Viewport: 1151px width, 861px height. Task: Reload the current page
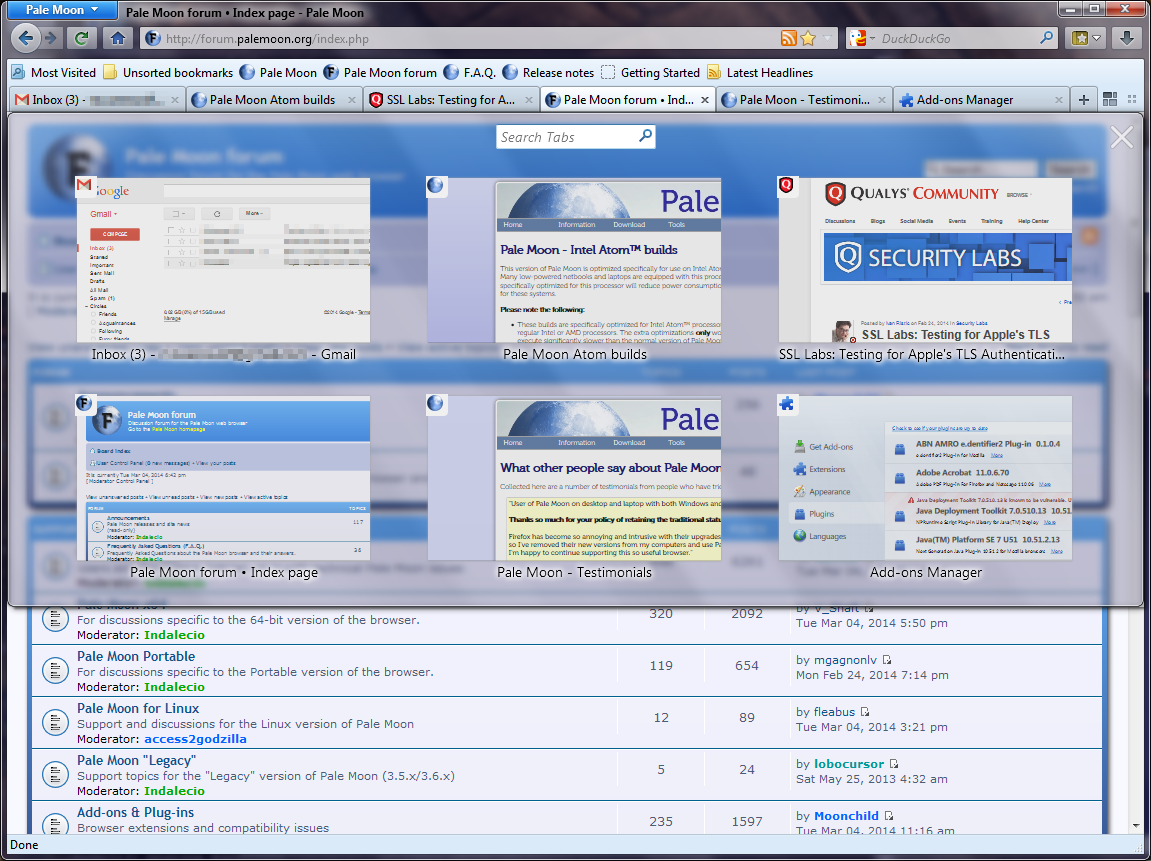click(82, 38)
